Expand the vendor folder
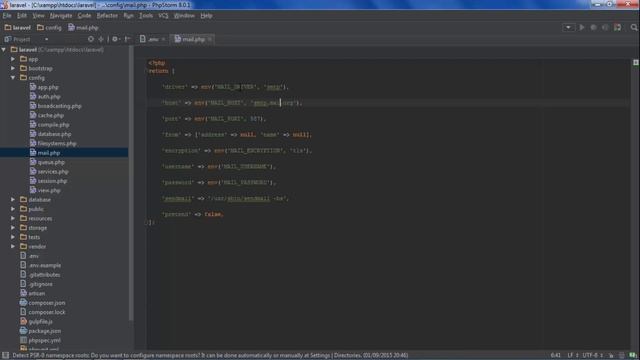 (13, 247)
